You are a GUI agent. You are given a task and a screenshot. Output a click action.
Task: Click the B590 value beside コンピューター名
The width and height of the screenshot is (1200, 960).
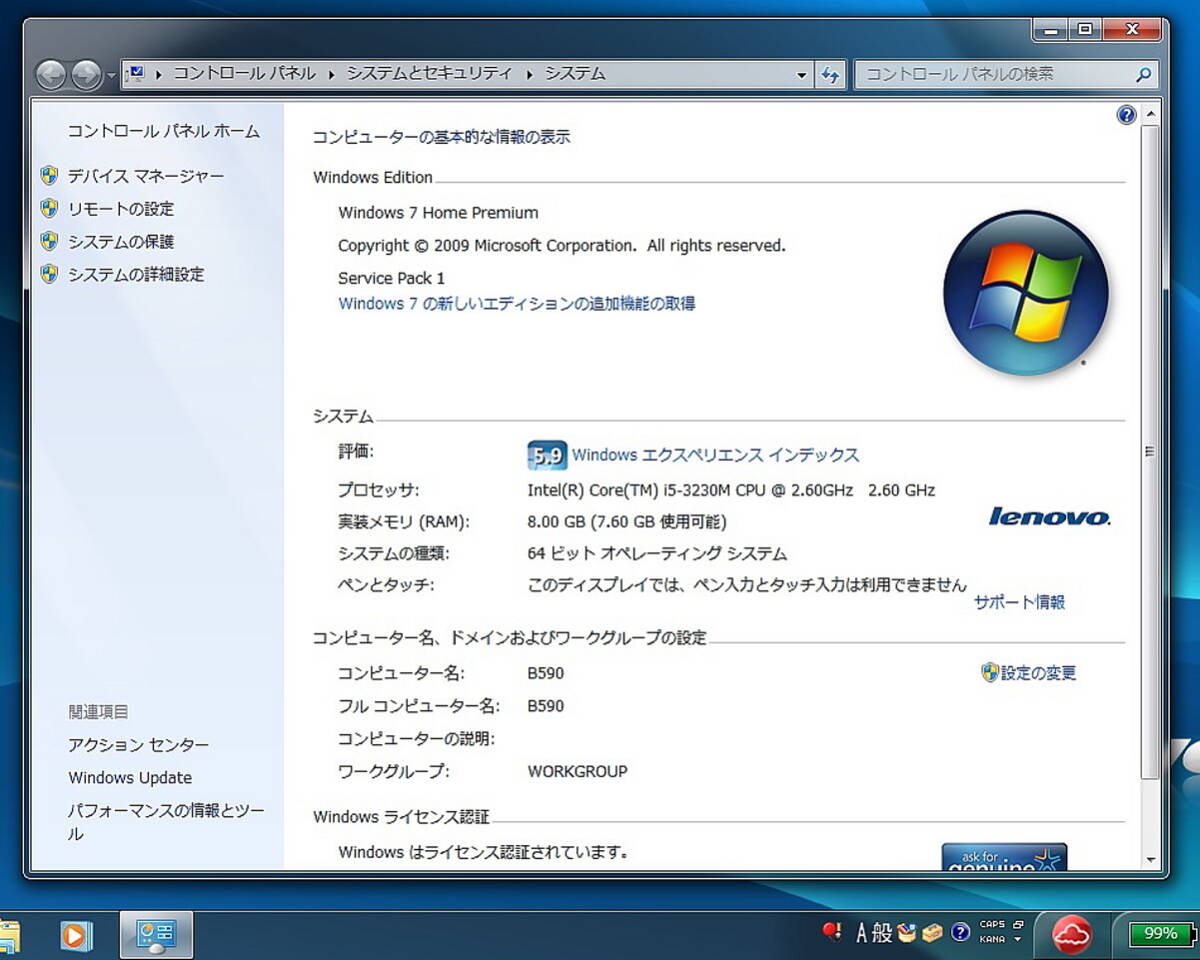(x=546, y=673)
